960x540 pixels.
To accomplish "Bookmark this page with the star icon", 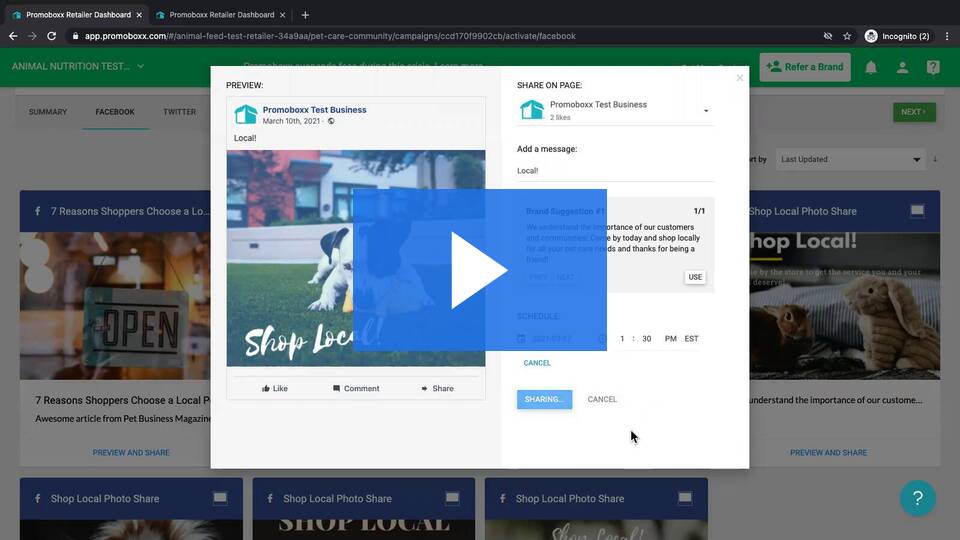I will 847,36.
